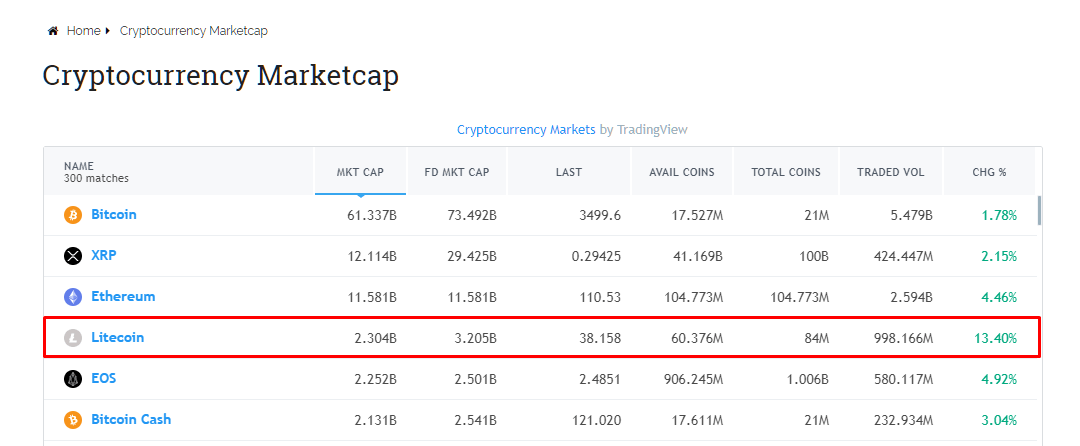1080x446 pixels.
Task: Open the Home breadcrumb link
Action: (83, 31)
